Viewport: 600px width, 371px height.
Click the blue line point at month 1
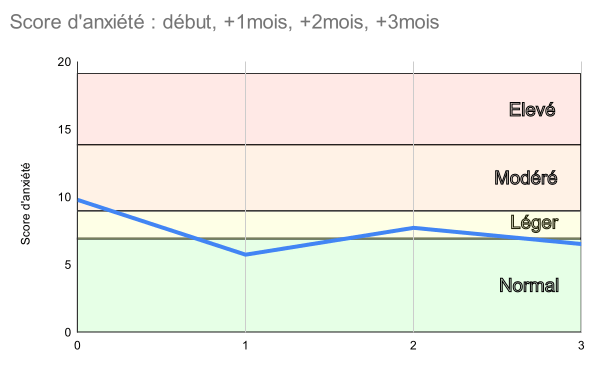pos(245,254)
